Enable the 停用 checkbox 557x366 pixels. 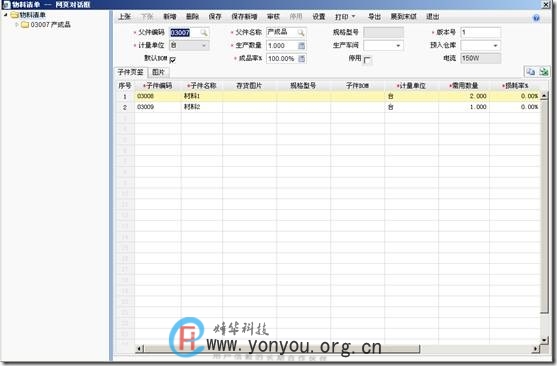[x=367, y=60]
